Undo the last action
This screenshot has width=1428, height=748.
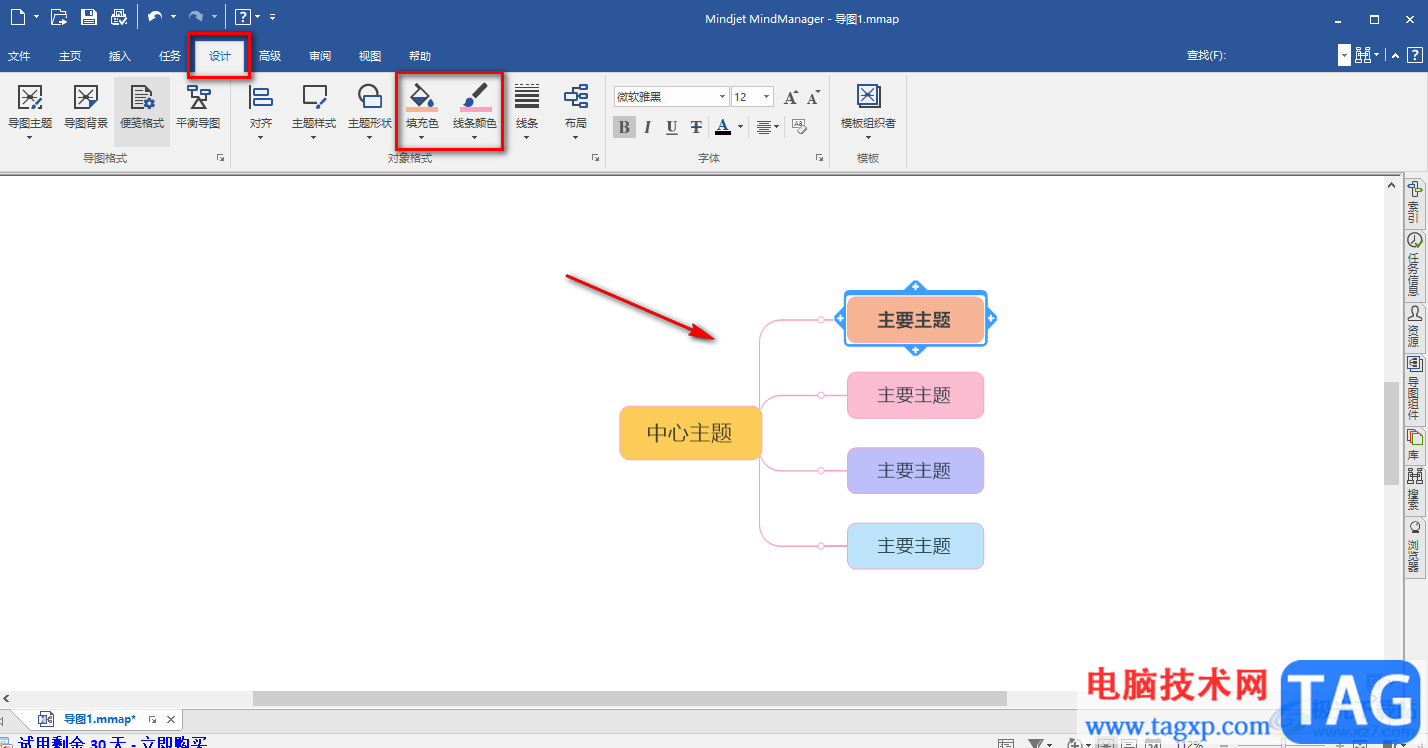click(155, 16)
